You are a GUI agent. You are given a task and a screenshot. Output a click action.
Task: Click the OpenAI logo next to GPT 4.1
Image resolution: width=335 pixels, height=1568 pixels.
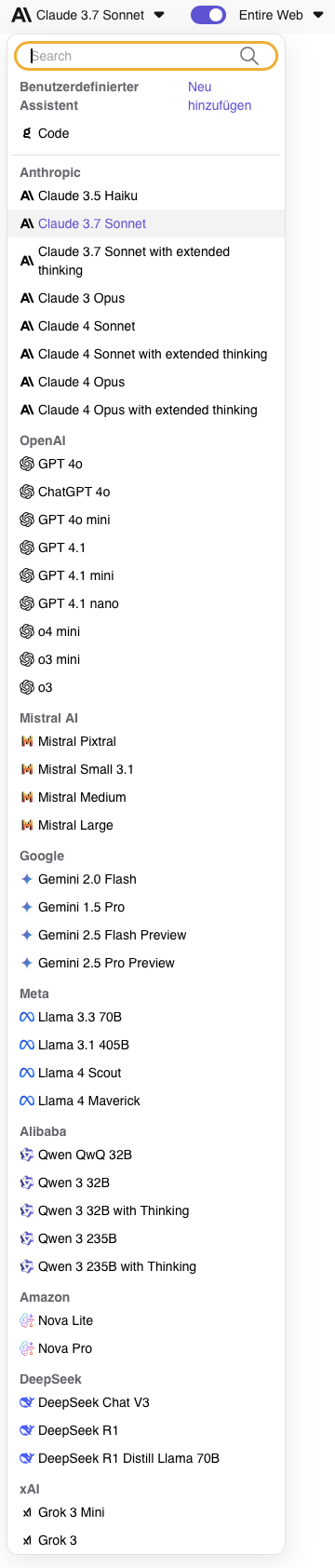point(27,547)
